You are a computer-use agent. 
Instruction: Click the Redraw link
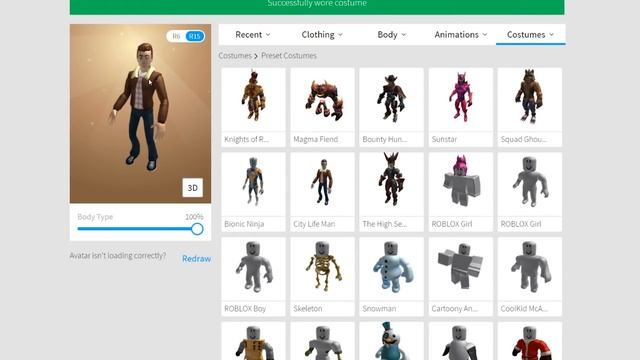pos(196,259)
